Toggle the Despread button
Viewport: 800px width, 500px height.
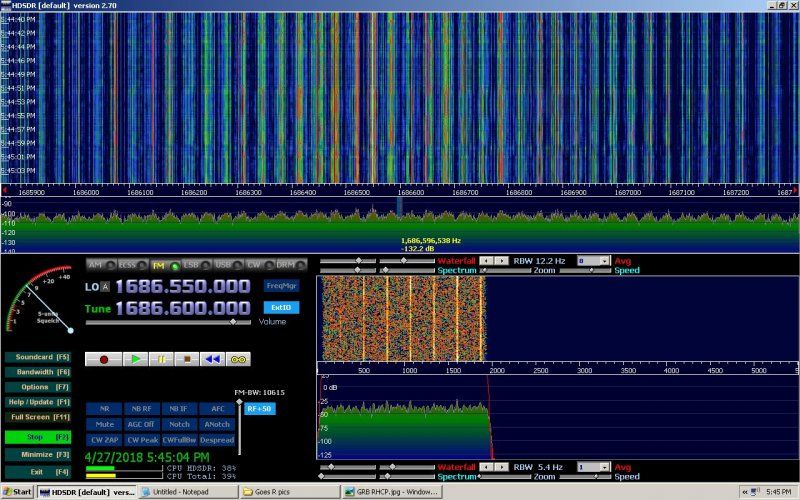coord(217,440)
